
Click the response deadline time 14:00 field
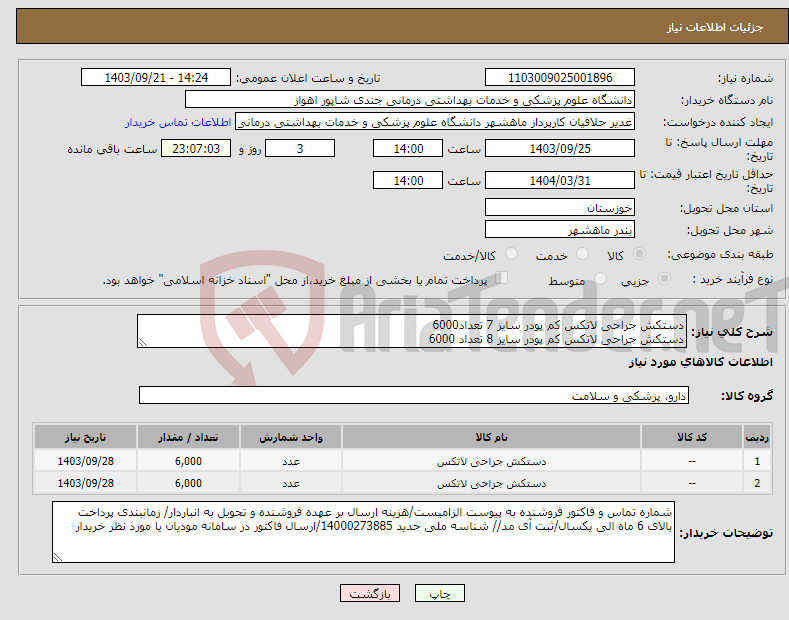[x=408, y=148]
